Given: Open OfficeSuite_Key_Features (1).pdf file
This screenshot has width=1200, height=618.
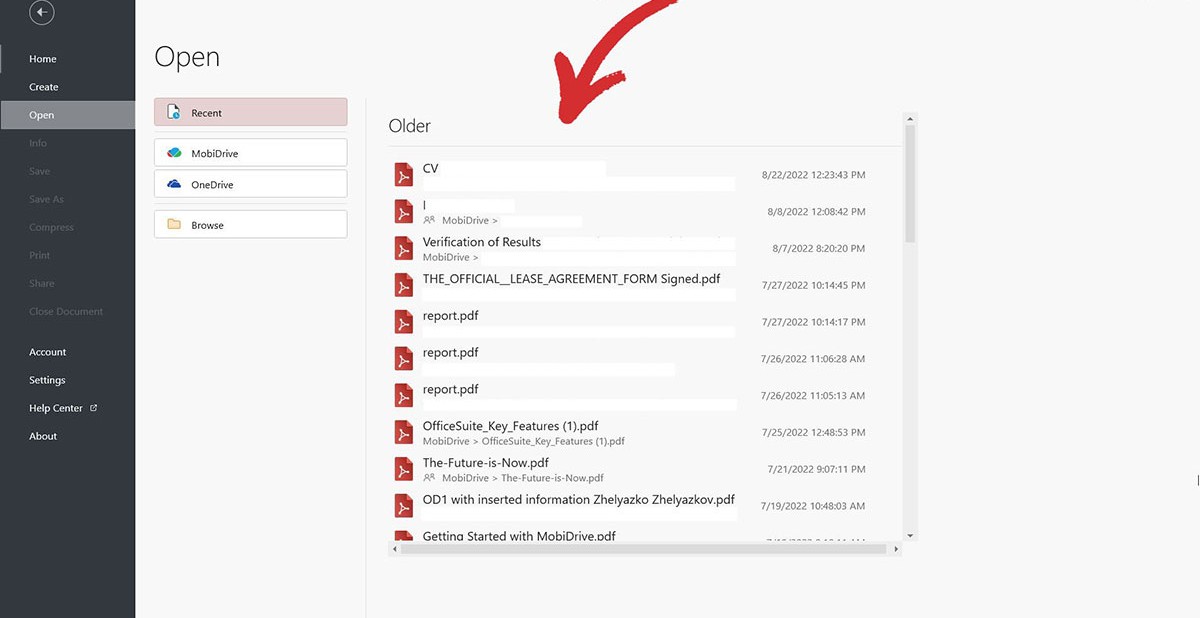Looking at the screenshot, I should [x=510, y=426].
